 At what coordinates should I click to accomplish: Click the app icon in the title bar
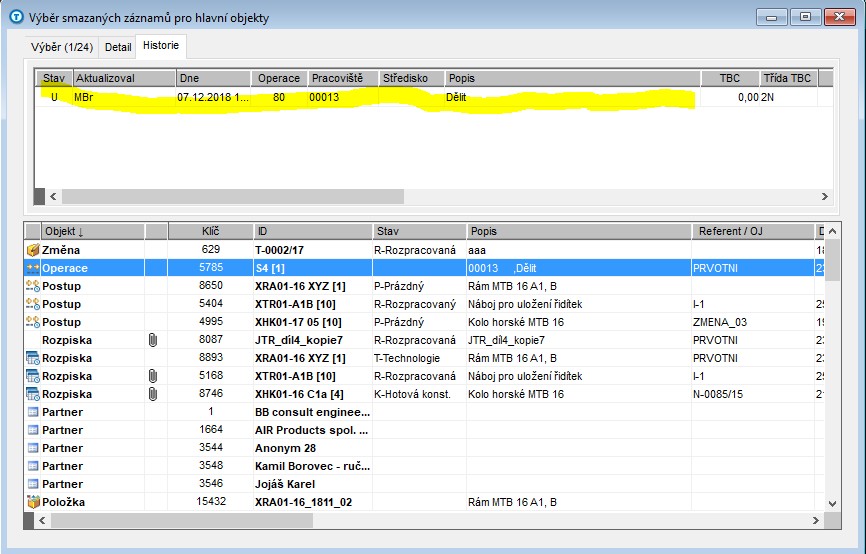pyautogui.click(x=16, y=17)
